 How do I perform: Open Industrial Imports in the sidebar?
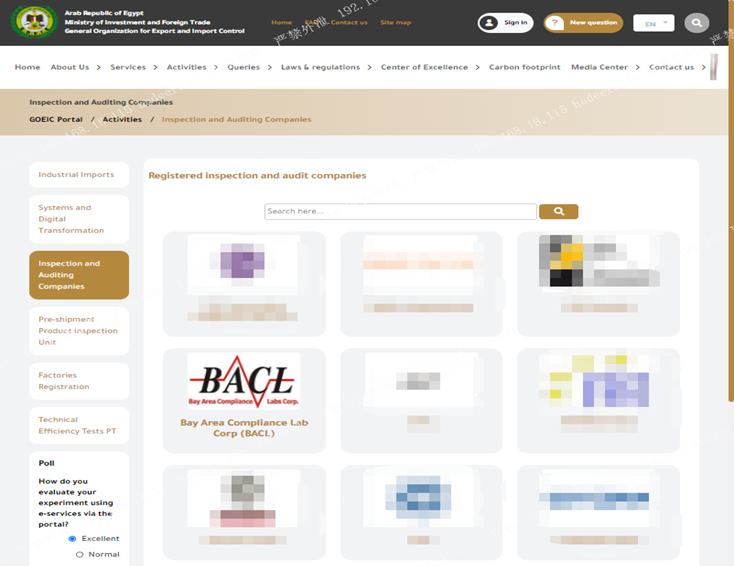[x=77, y=175]
